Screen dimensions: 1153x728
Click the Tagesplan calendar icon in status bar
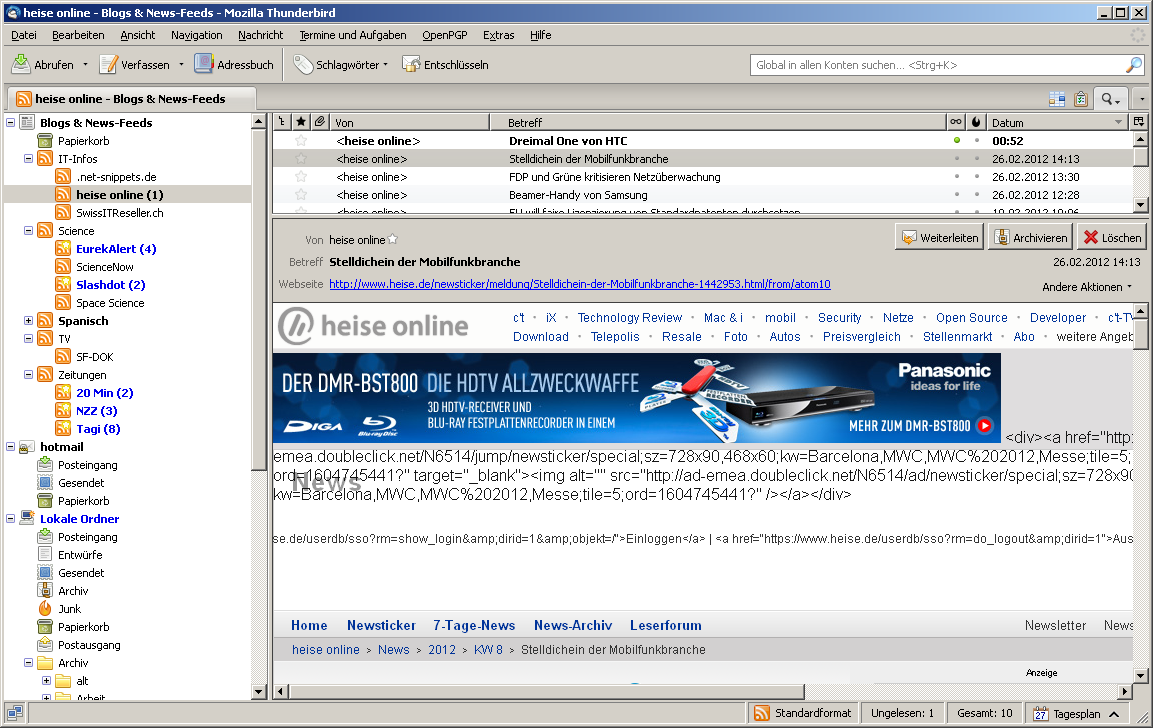[x=1040, y=713]
